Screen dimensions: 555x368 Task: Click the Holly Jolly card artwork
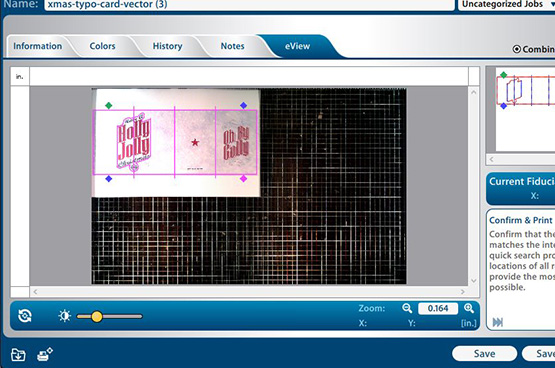pyautogui.click(x=134, y=142)
